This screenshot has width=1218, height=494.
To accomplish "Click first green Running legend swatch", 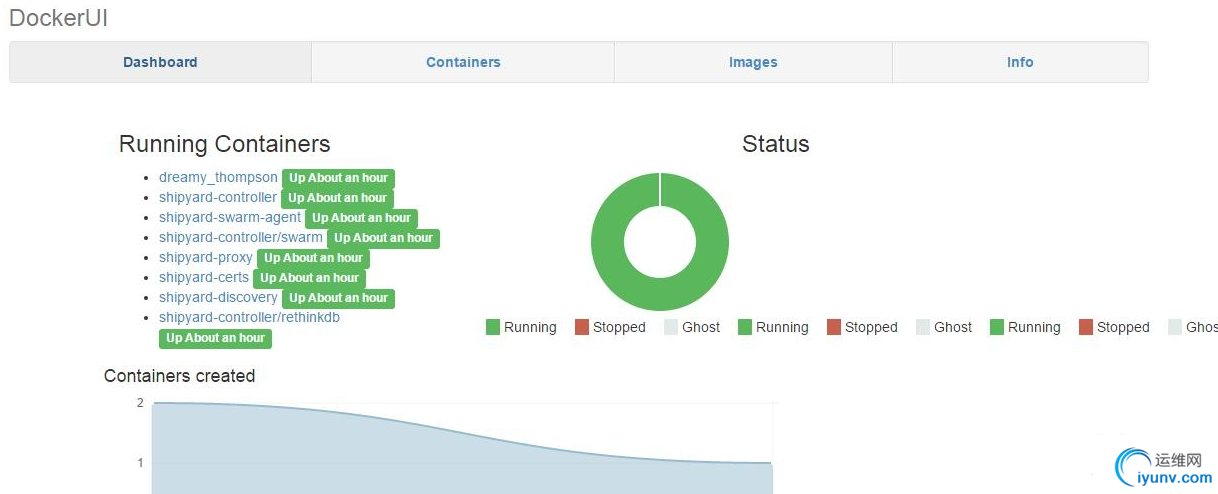I will [493, 327].
